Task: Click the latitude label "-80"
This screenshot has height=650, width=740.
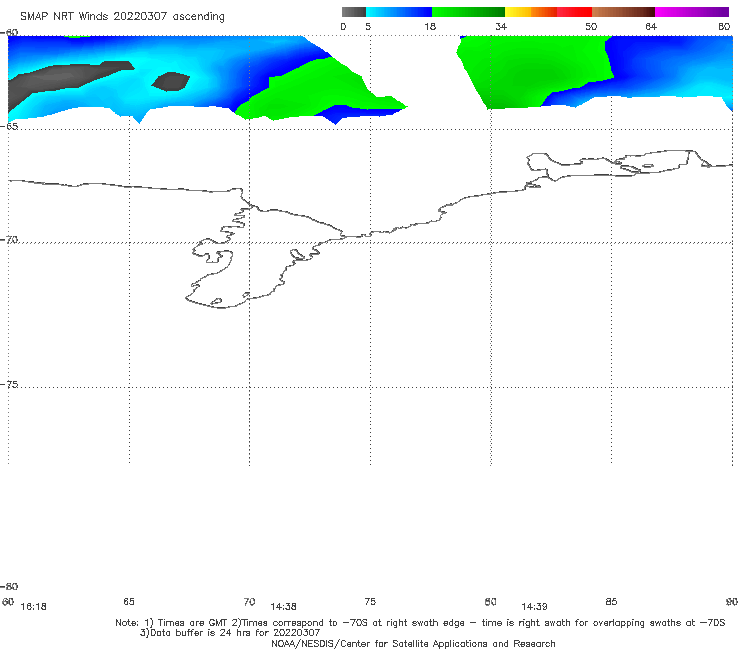Action: click(9, 586)
